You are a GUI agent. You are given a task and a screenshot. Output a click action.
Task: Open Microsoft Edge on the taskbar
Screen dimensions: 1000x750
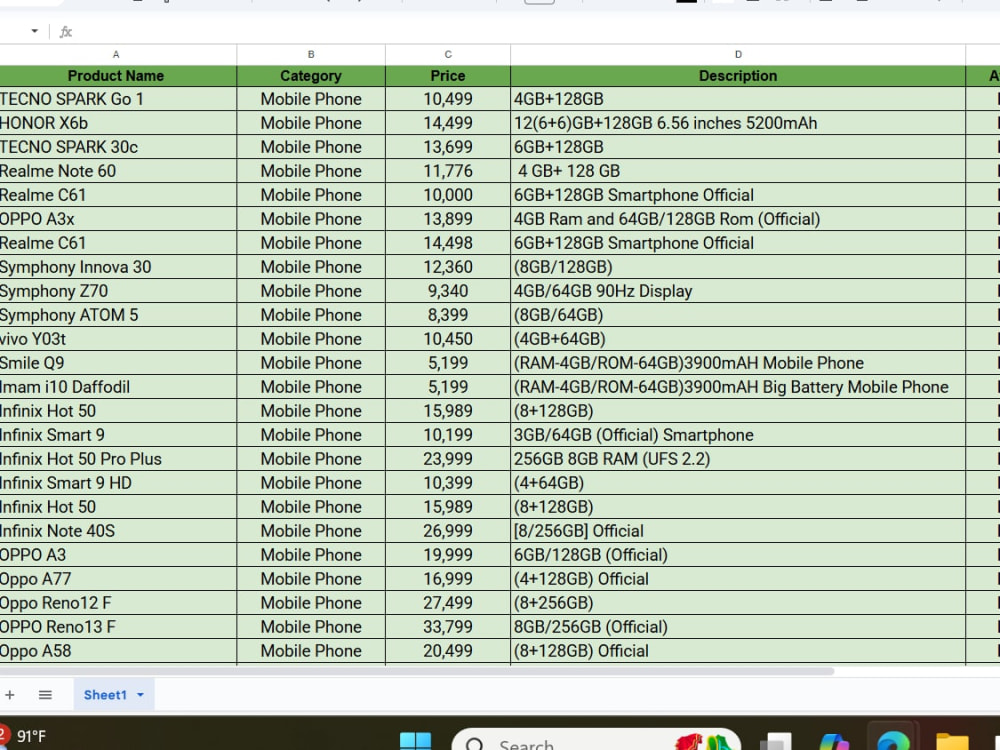[x=893, y=741]
